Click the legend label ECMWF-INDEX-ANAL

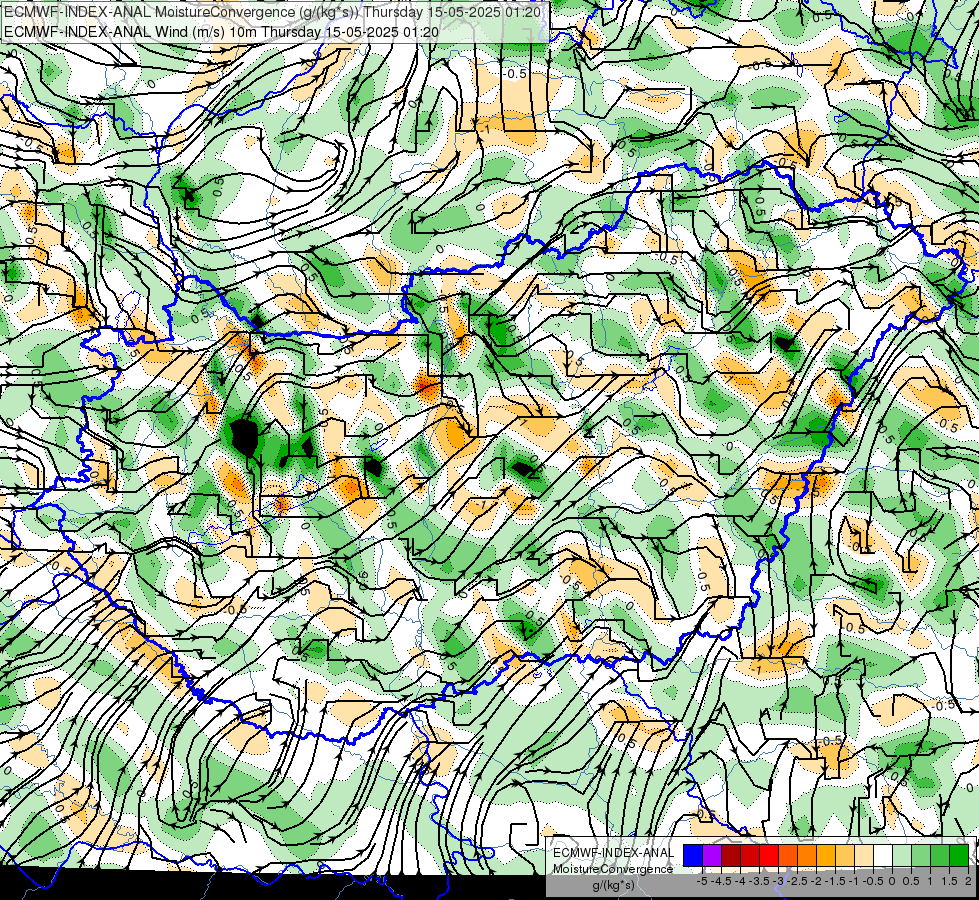pyautogui.click(x=613, y=853)
